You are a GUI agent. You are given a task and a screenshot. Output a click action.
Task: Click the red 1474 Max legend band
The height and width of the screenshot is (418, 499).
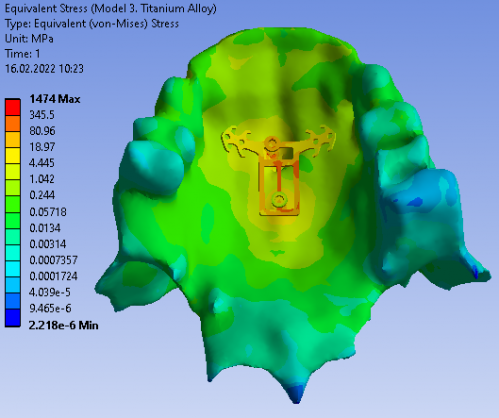[x=13, y=107]
